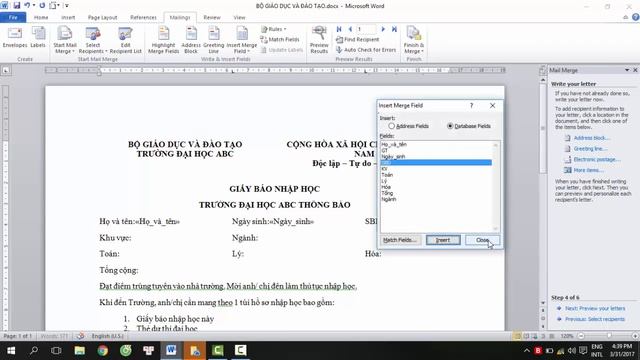Viewport: 640px width, 360px height.
Task: Click Previous: Select recipients link
Action: pyautogui.click(x=595, y=319)
